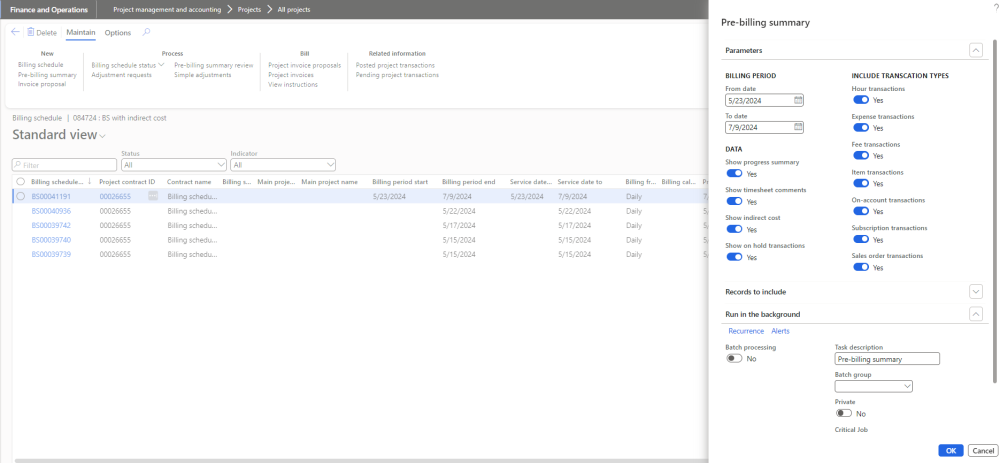Open the Maintain tab
This screenshot has width=1000, height=463.
point(80,33)
